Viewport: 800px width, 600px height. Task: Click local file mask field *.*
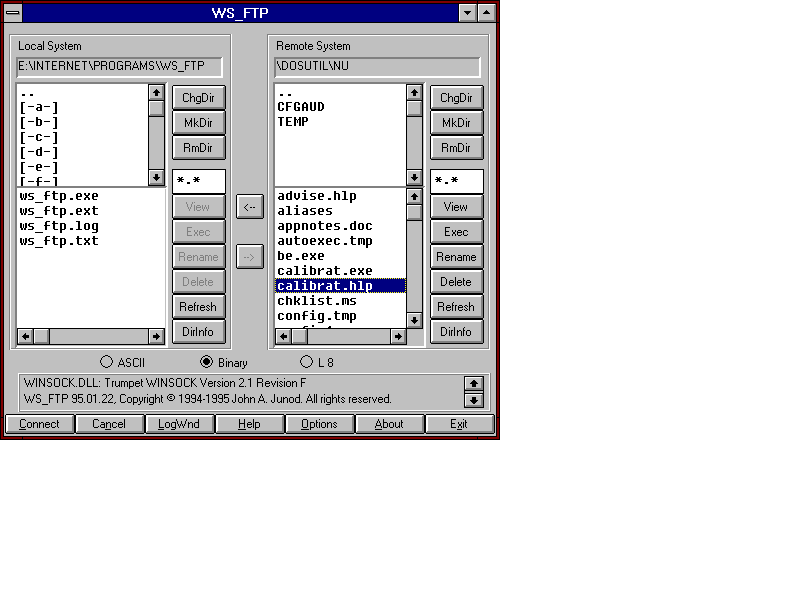click(198, 181)
